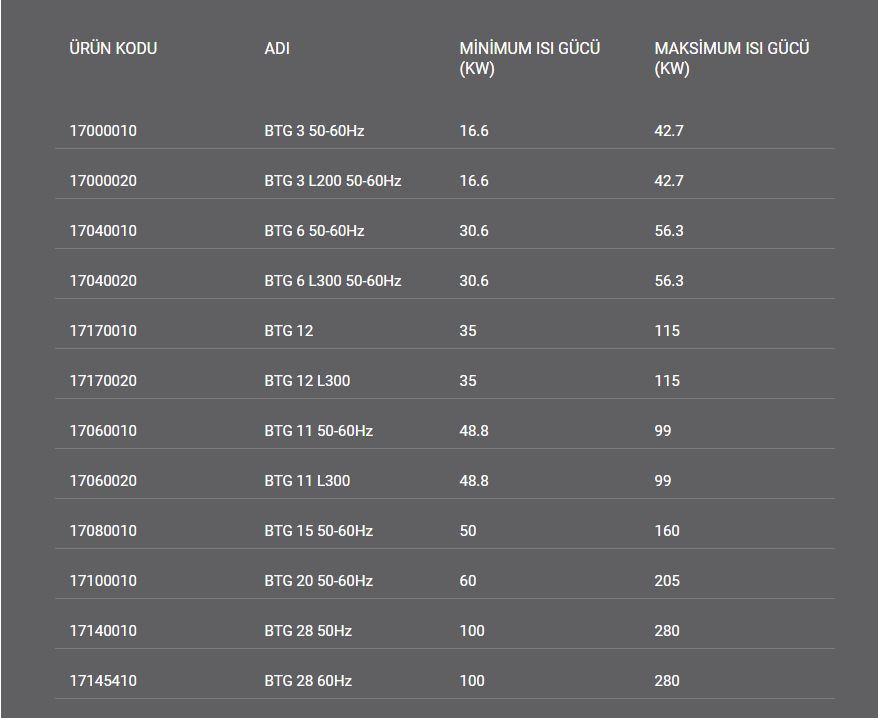Click maximum power value 205
The width and height of the screenshot is (878, 718).
667,581
